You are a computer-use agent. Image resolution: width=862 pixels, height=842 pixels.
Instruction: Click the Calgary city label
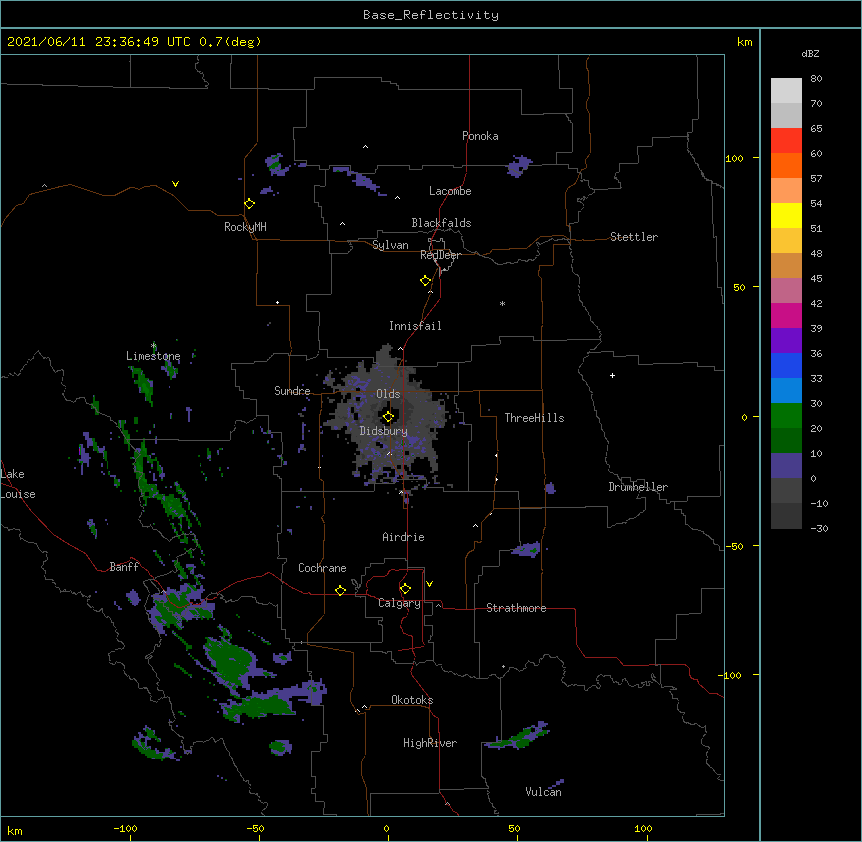pyautogui.click(x=399, y=603)
